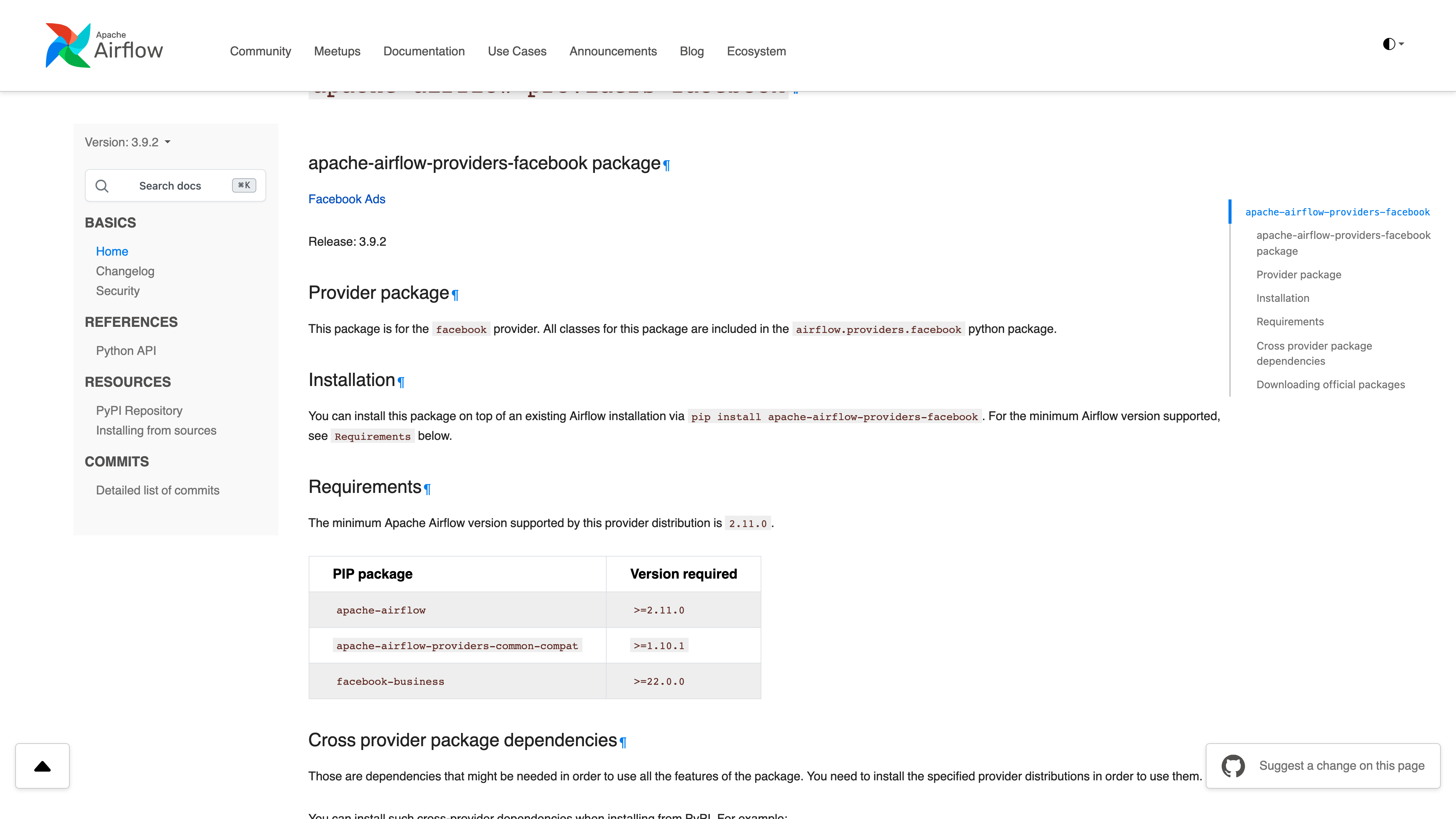This screenshot has width=1456, height=819.
Task: Open Detailed list of commits
Action: (158, 490)
